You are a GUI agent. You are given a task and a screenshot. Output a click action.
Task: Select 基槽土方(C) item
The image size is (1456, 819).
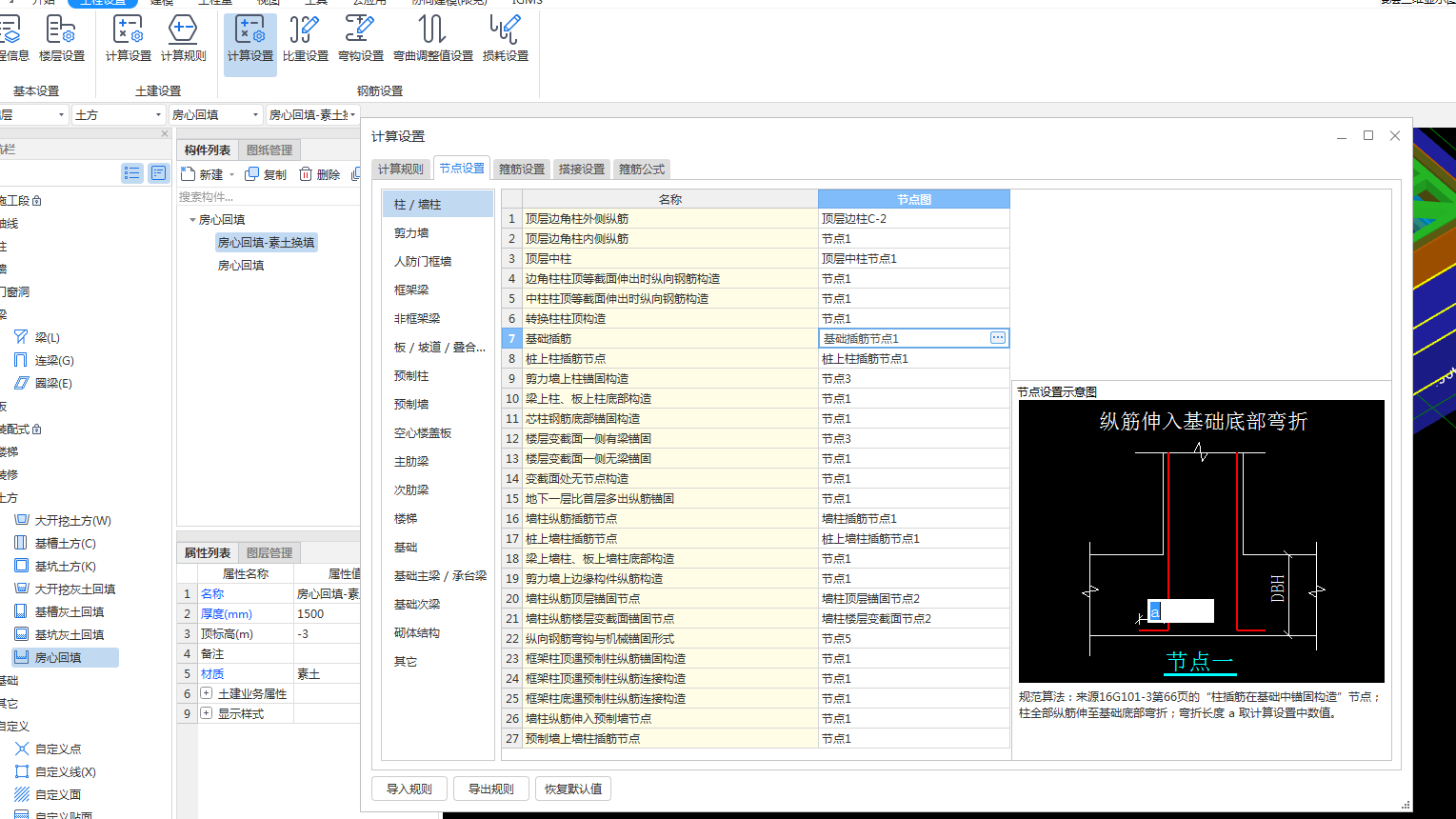[55, 543]
